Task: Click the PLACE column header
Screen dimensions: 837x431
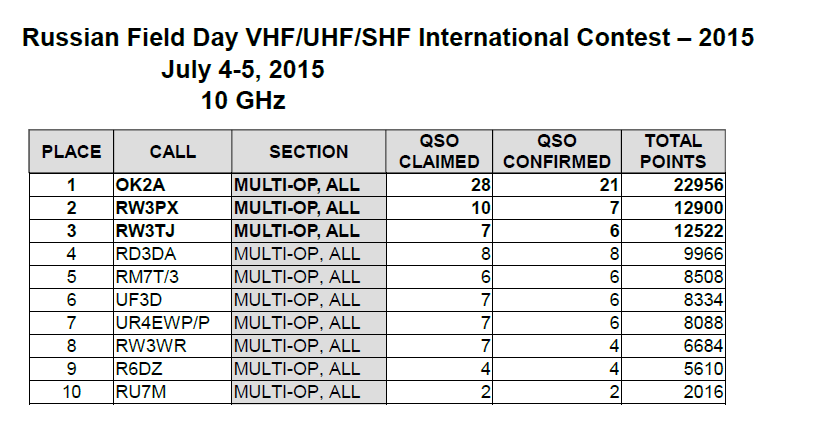Action: 71,151
